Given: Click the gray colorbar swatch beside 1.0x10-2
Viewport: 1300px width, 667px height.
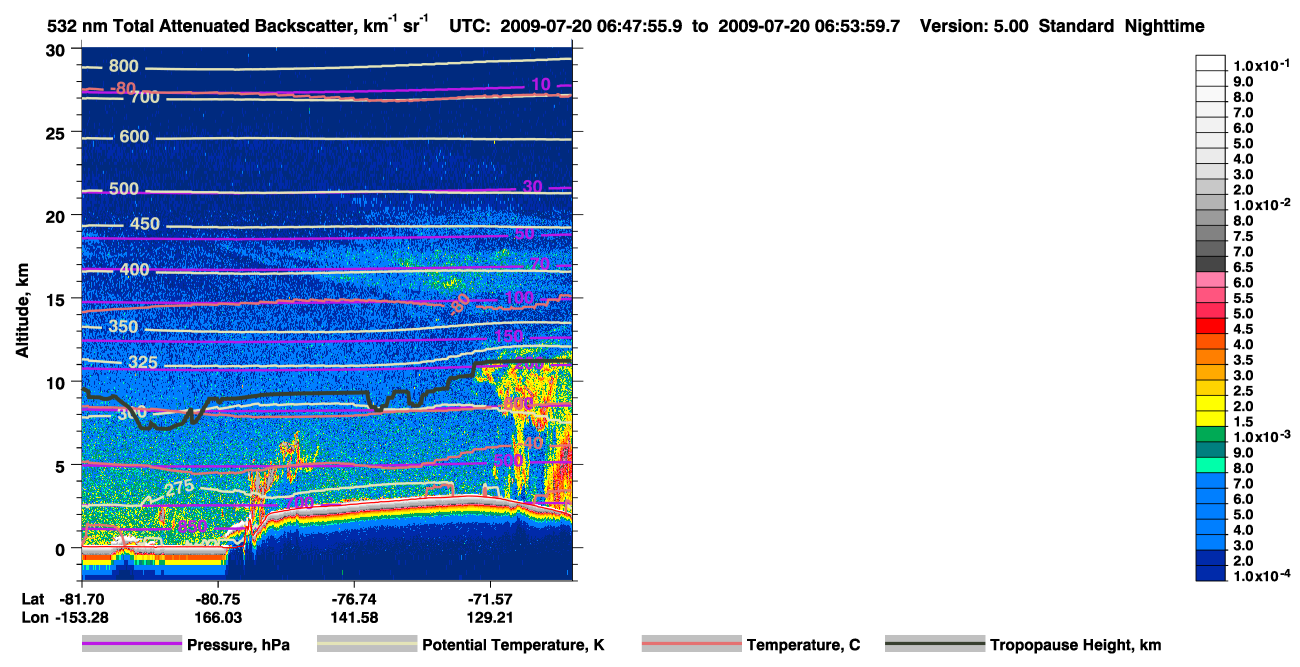Looking at the screenshot, I should coord(1210,202).
